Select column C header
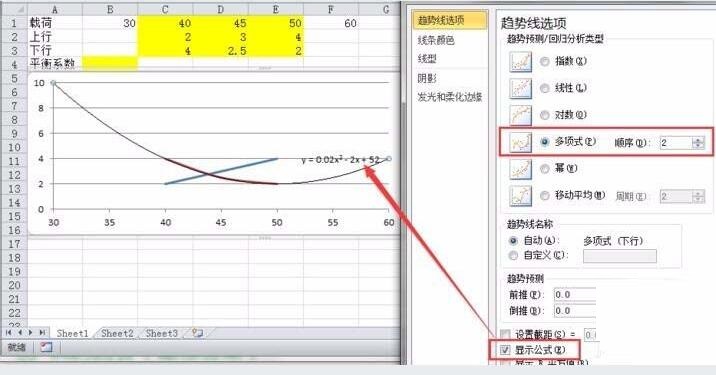This screenshot has width=716, height=375. click(x=165, y=10)
